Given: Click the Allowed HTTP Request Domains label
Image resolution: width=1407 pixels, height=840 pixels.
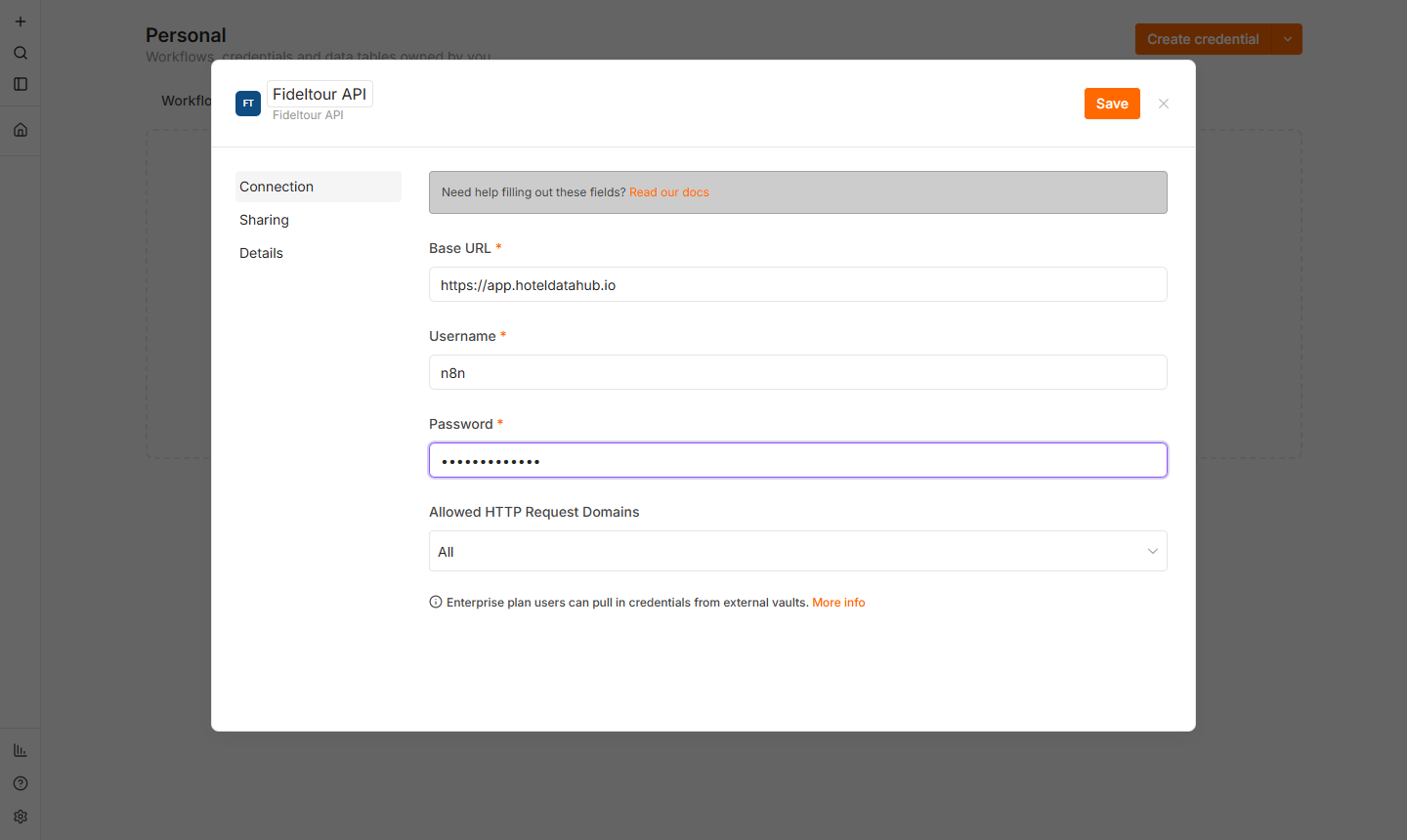Looking at the screenshot, I should [533, 512].
